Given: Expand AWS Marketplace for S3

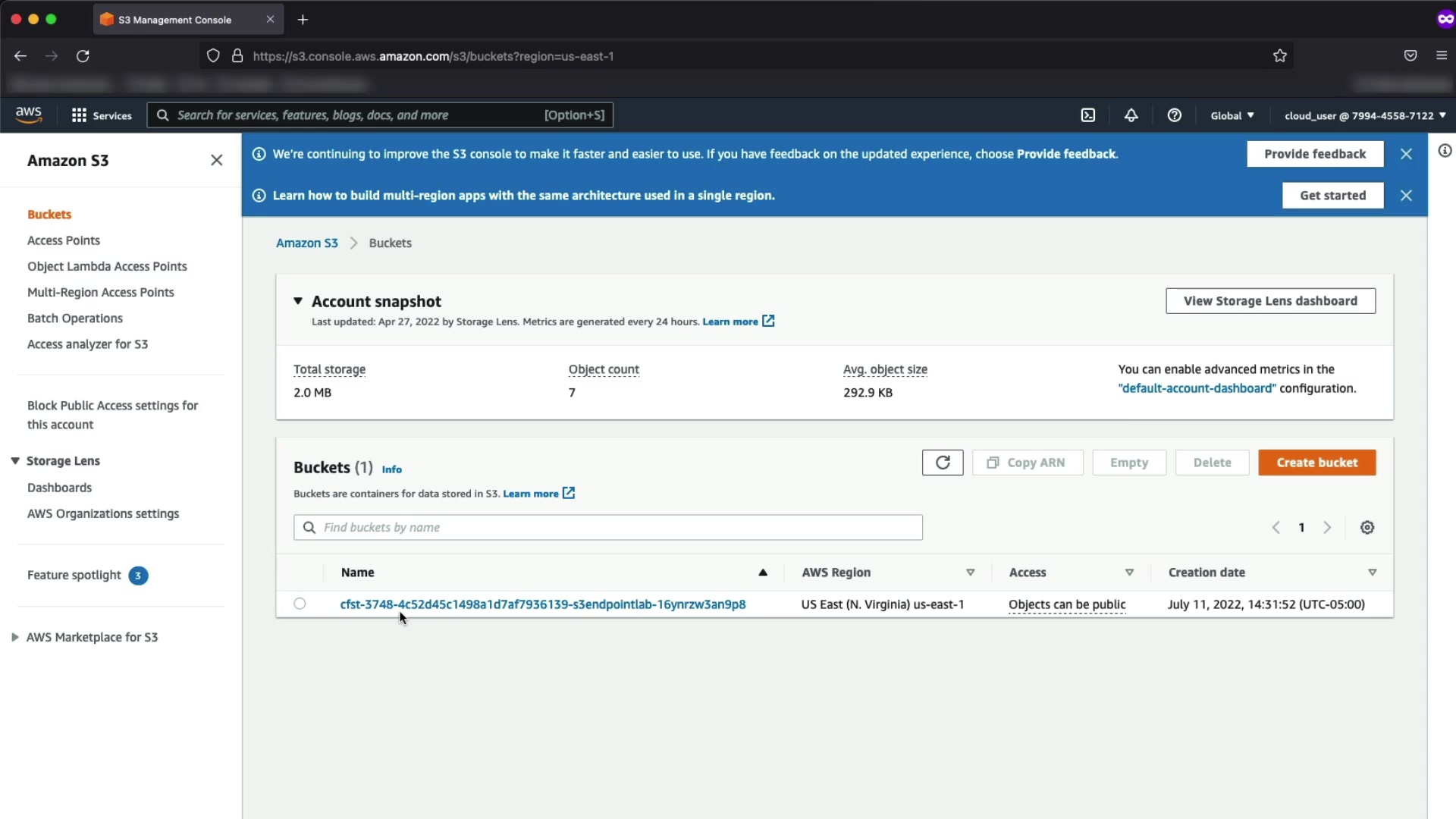Looking at the screenshot, I should point(15,637).
